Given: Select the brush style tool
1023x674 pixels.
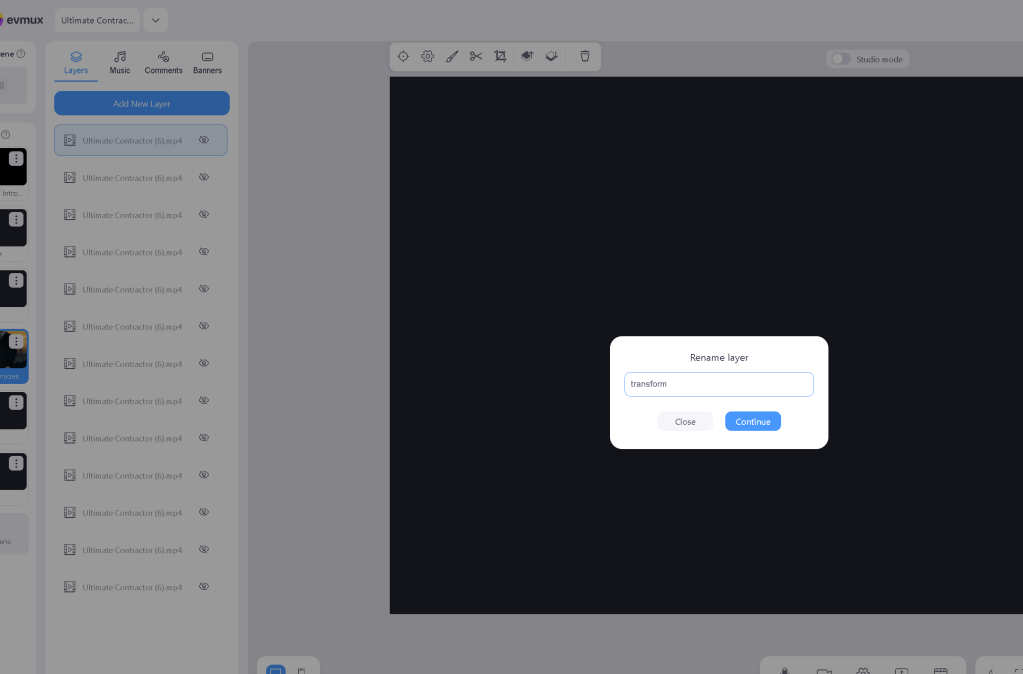Looking at the screenshot, I should click(451, 56).
